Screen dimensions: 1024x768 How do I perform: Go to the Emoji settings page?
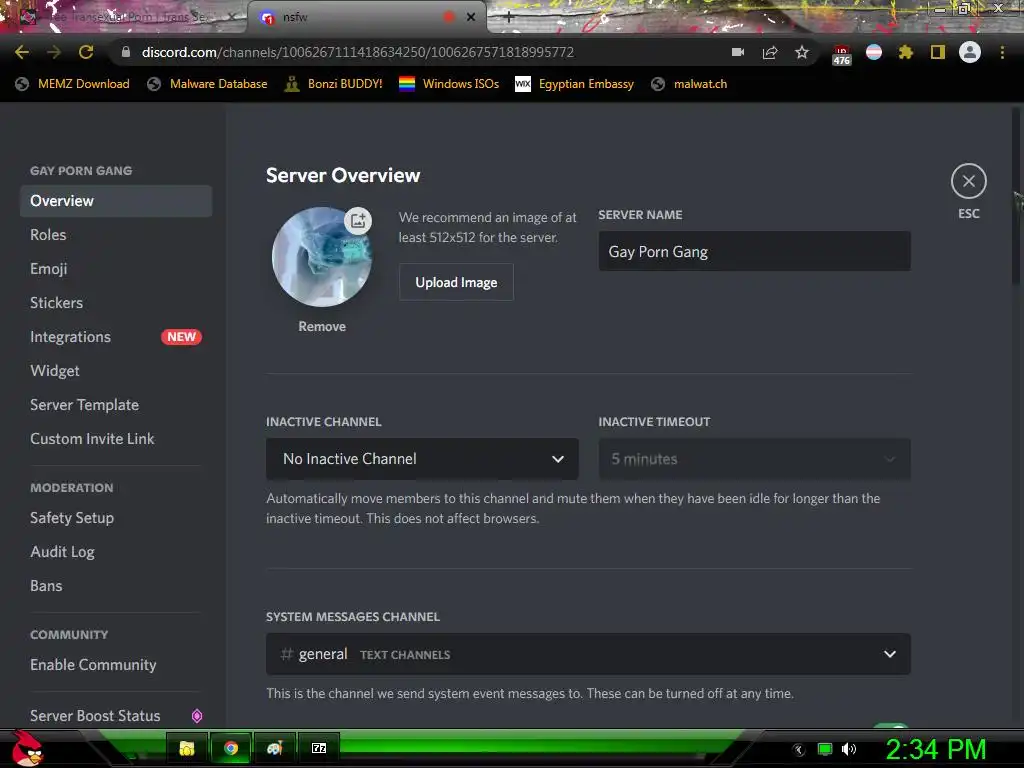click(x=116, y=268)
